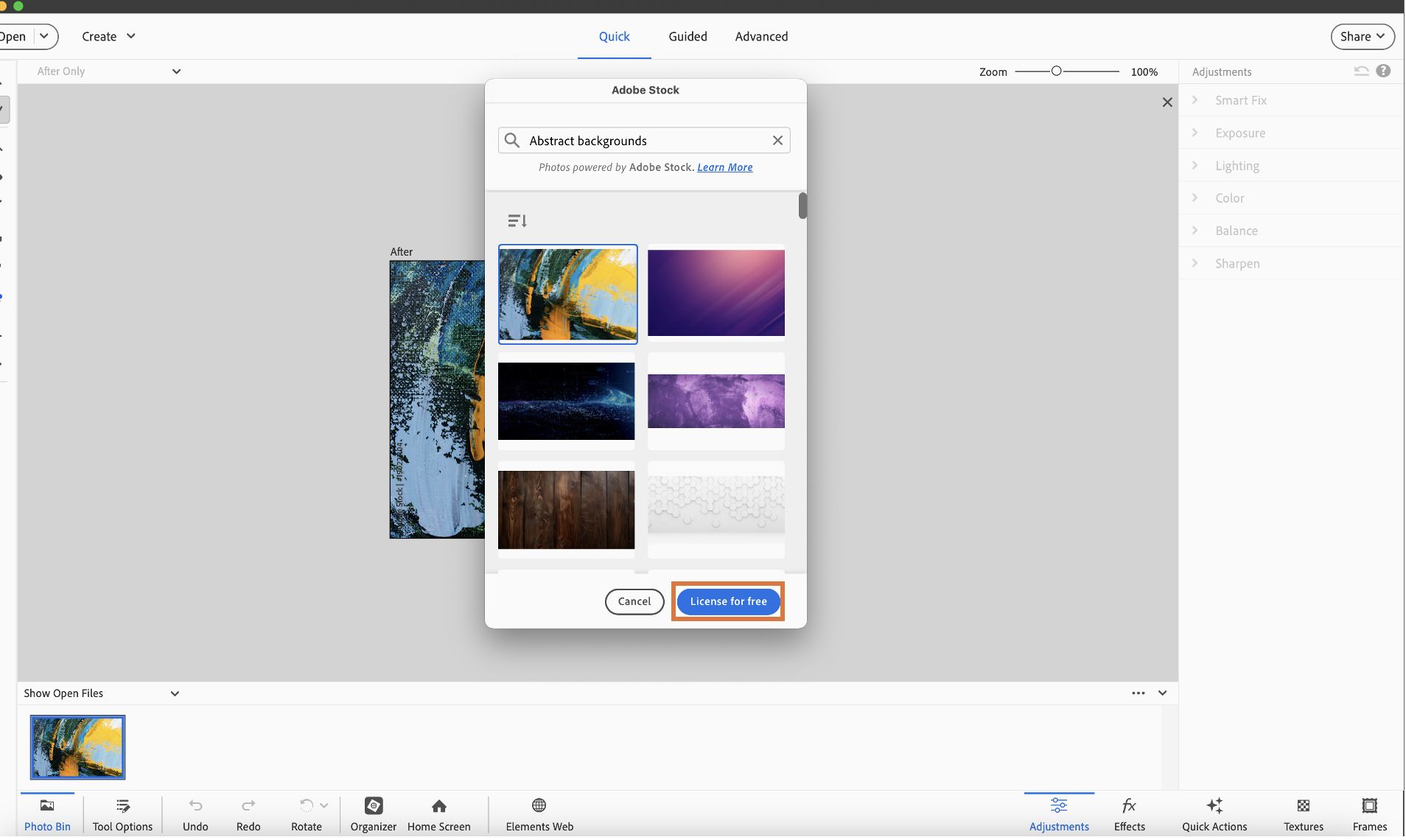
Task: Open Elements Web
Action: 538,814
